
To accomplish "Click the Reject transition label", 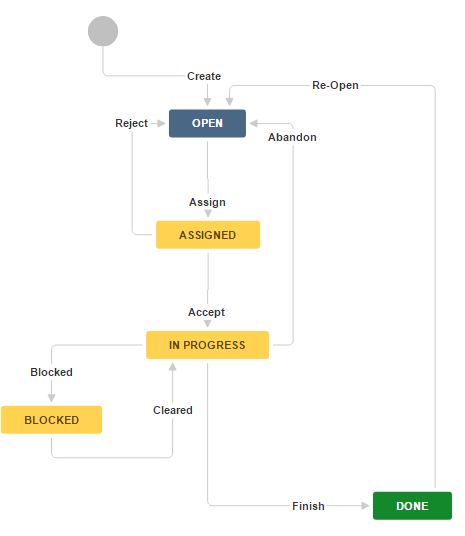I will (x=132, y=123).
